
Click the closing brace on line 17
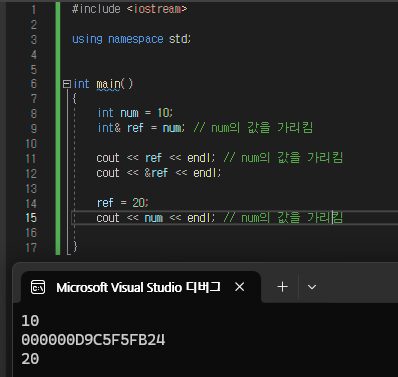coord(75,247)
